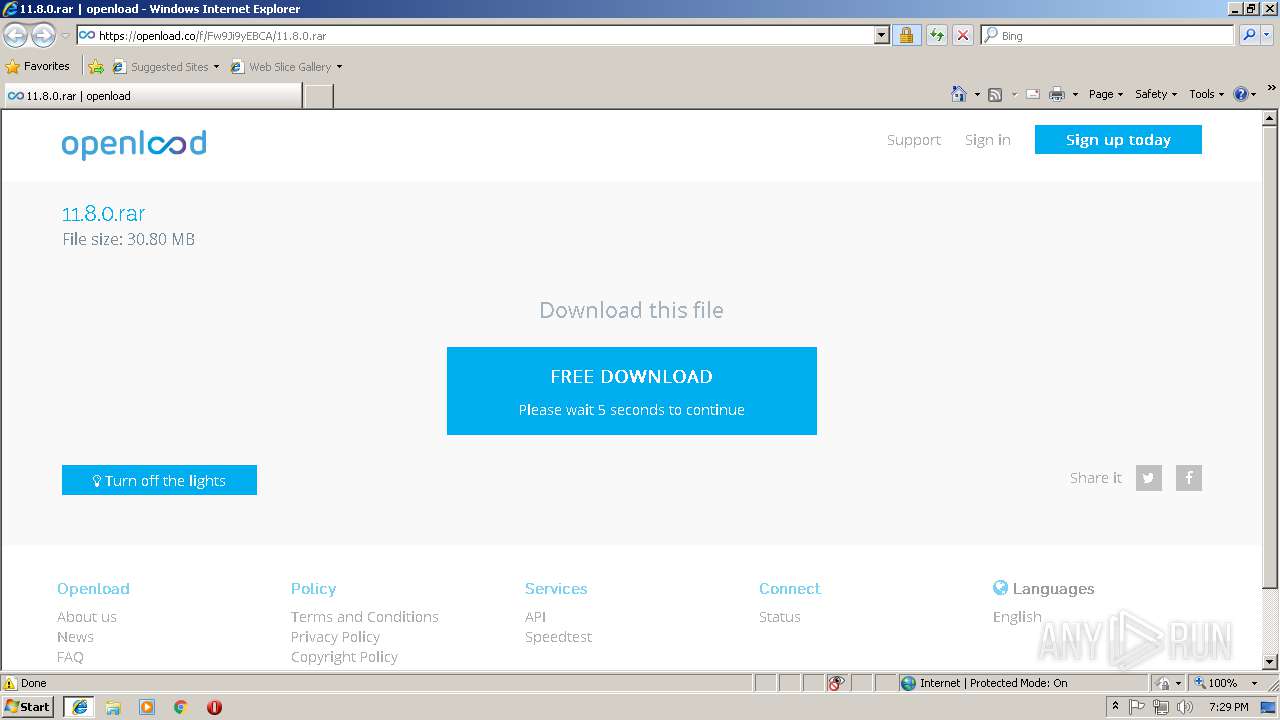The width and height of the screenshot is (1280, 720).
Task: Click the popup blocker status icon
Action: click(837, 683)
